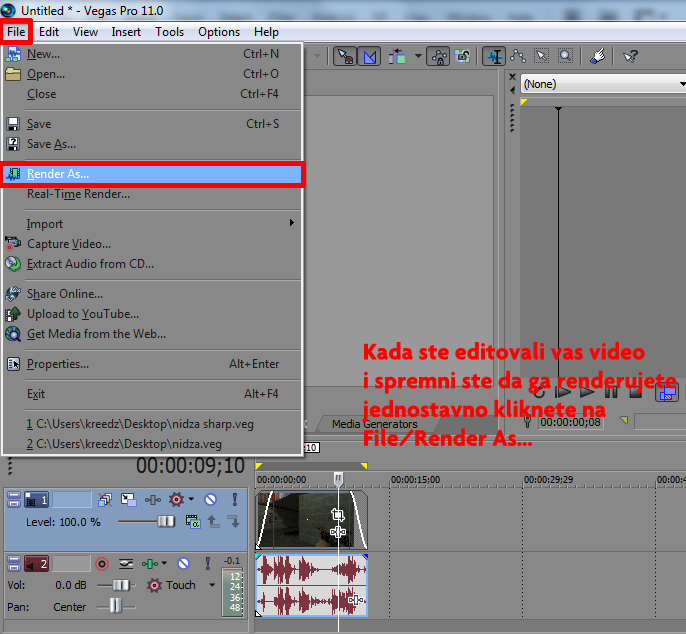This screenshot has width=686, height=634.
Task: Select Extract Audio from CD...
Action: 152,264
